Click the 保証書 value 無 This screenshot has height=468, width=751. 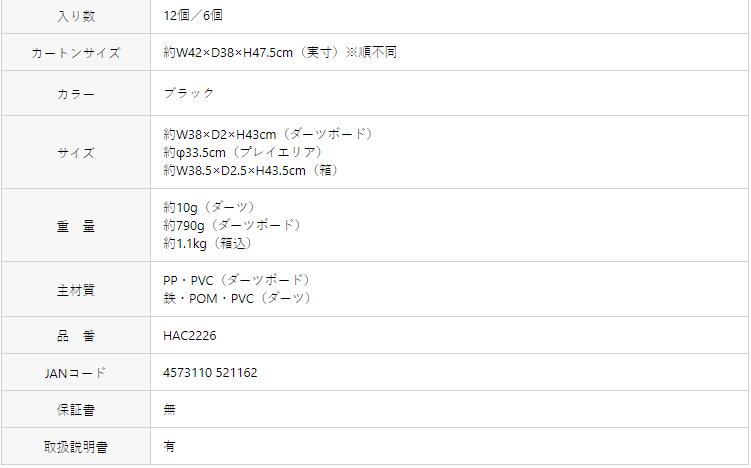[x=170, y=410]
